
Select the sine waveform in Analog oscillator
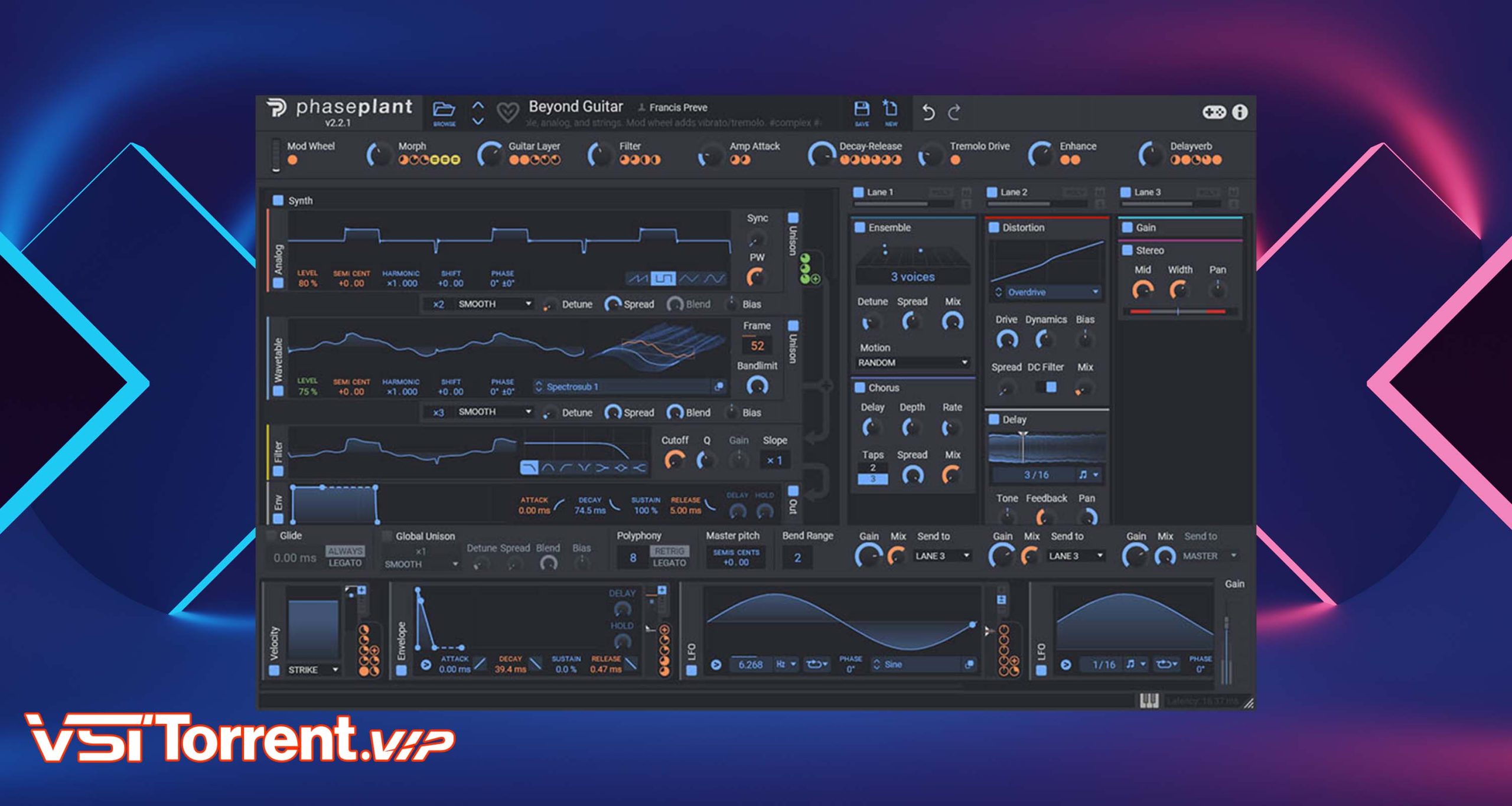pyautogui.click(x=713, y=278)
